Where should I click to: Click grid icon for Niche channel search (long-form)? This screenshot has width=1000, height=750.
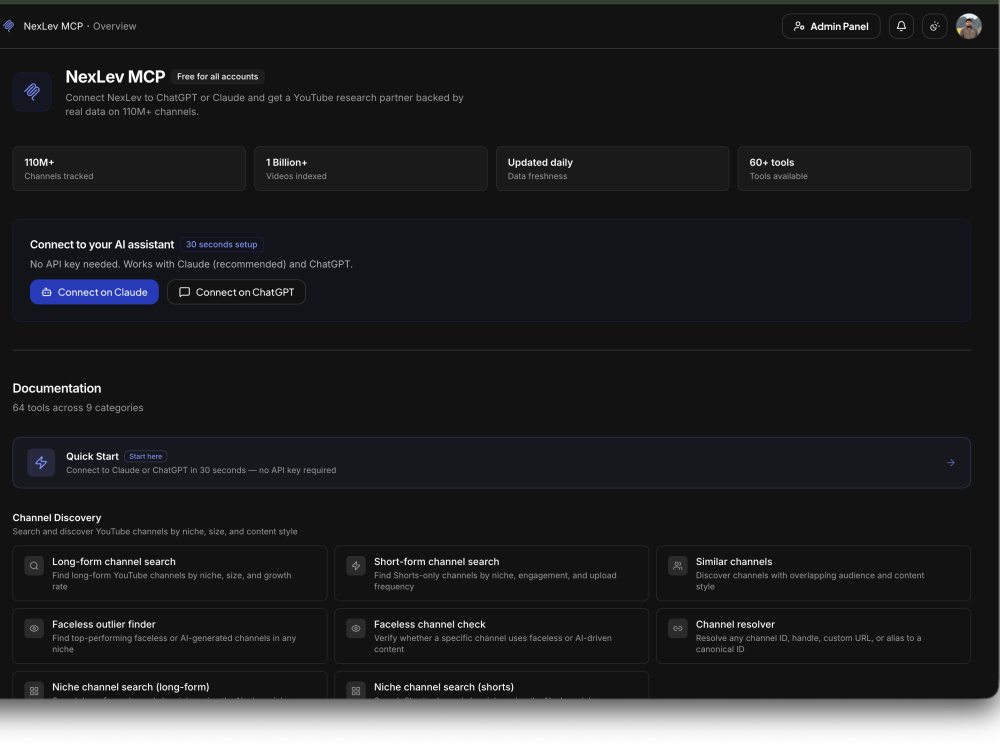click(34, 690)
